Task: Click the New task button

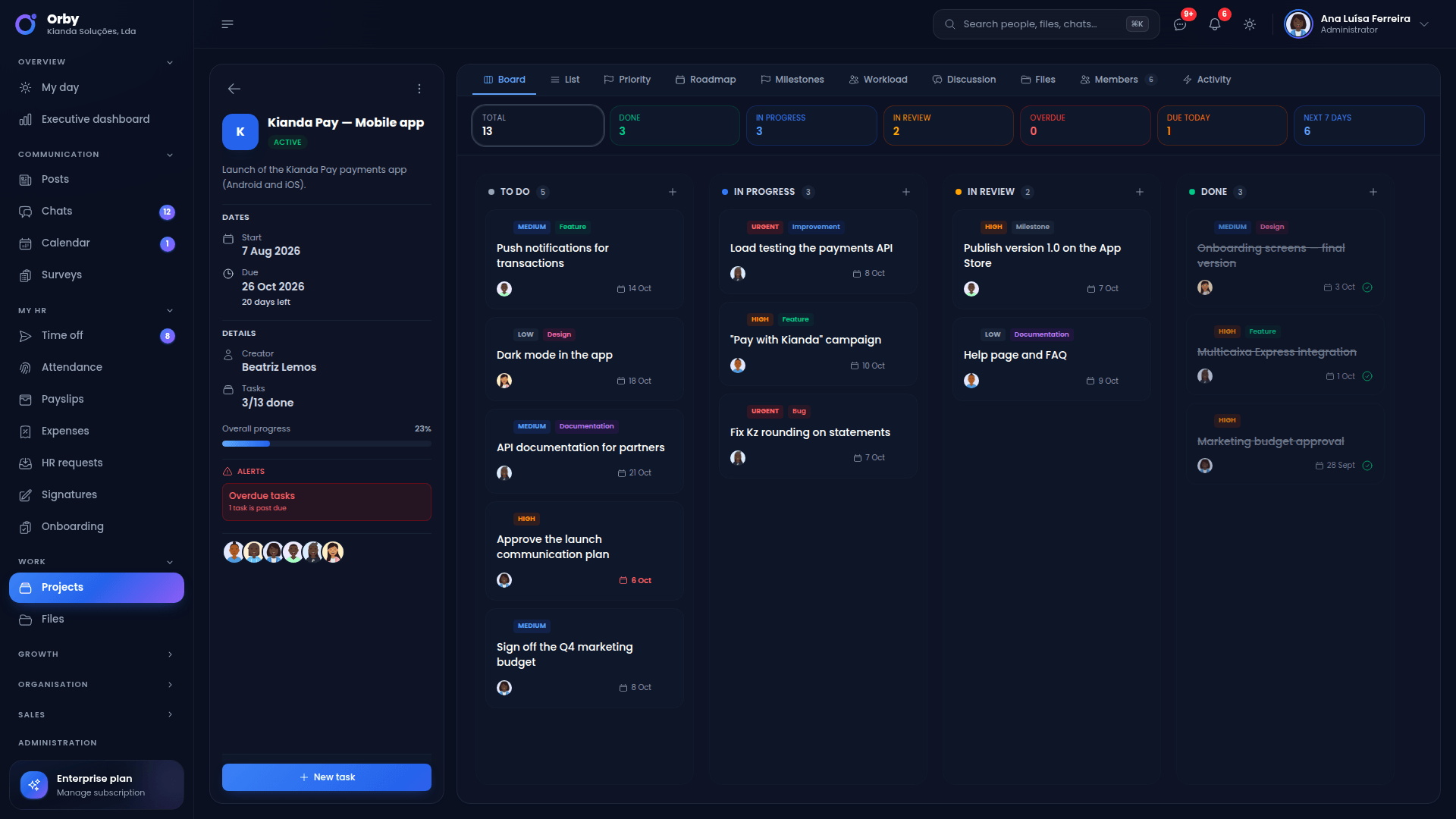Action: [x=327, y=777]
